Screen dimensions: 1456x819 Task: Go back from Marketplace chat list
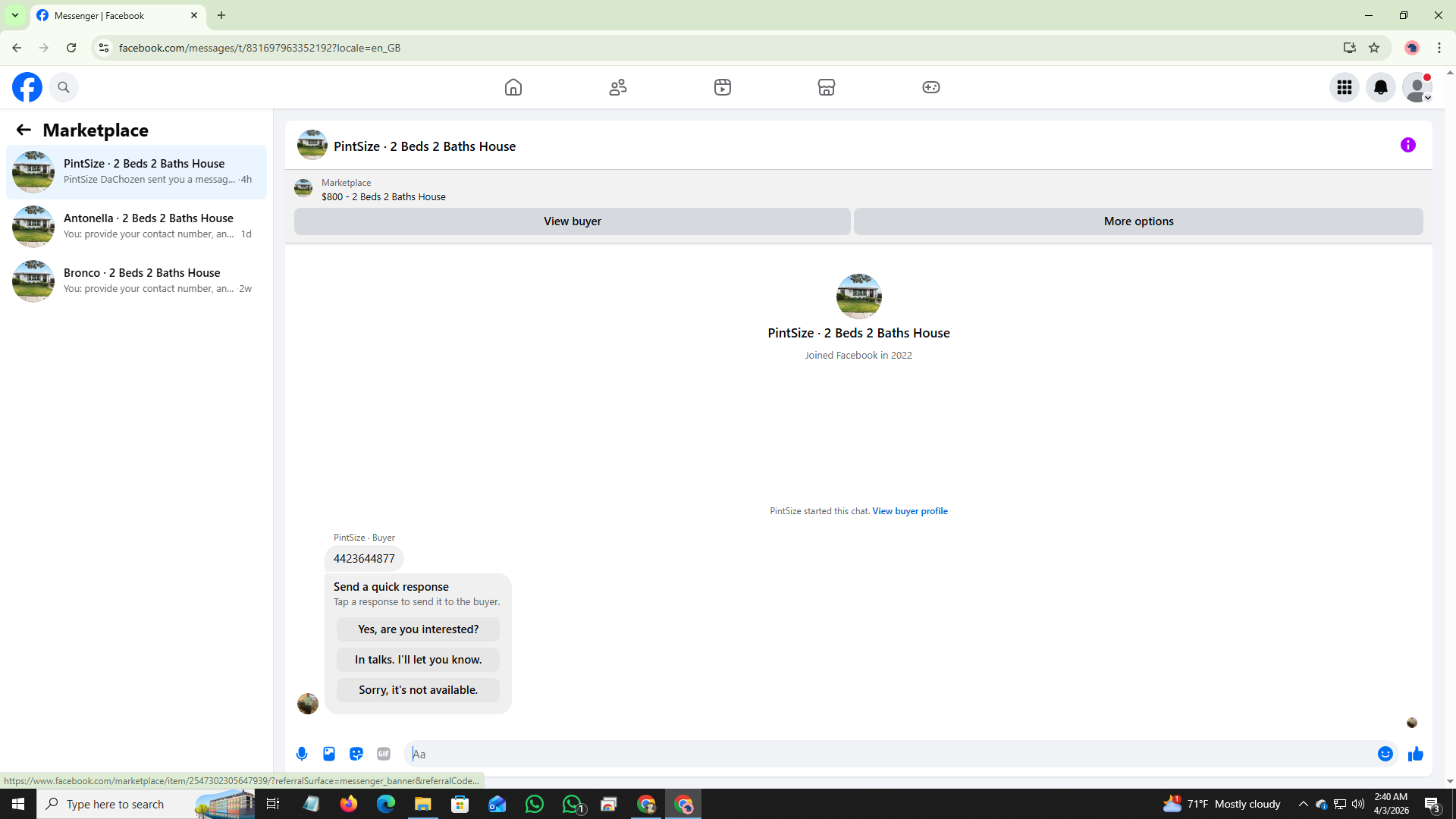pyautogui.click(x=24, y=130)
